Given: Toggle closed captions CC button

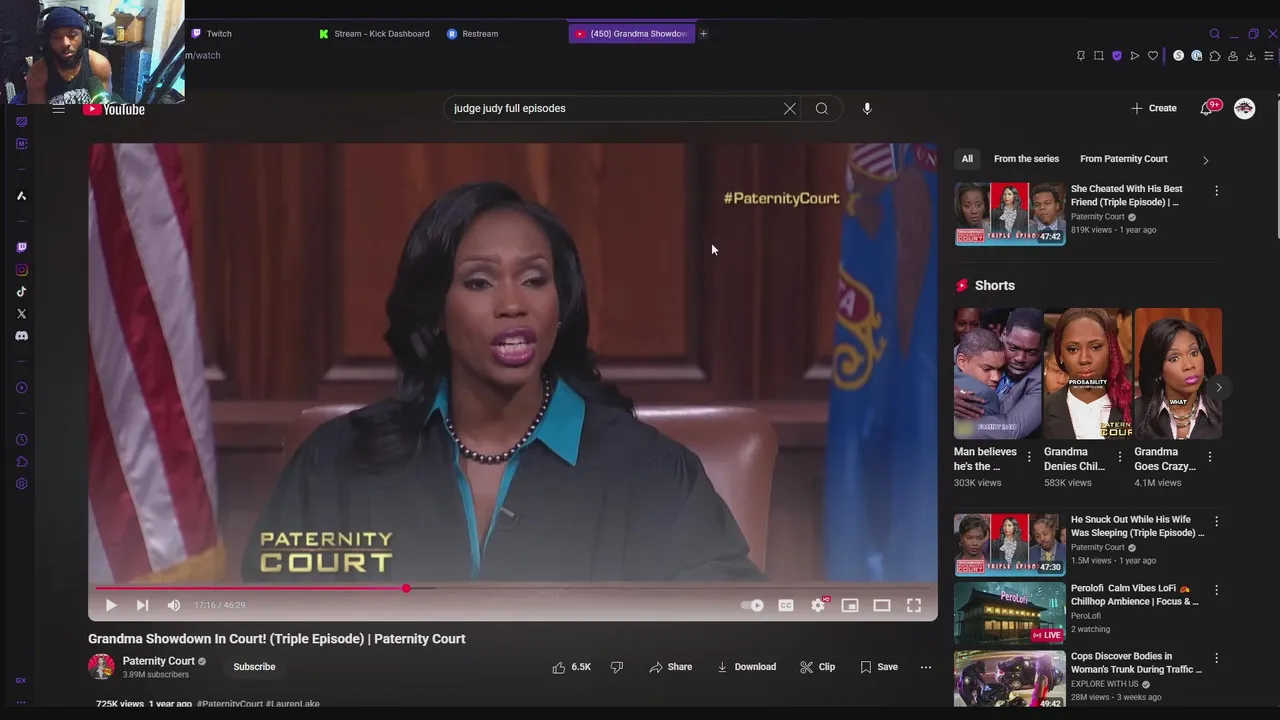Looking at the screenshot, I should point(786,605).
